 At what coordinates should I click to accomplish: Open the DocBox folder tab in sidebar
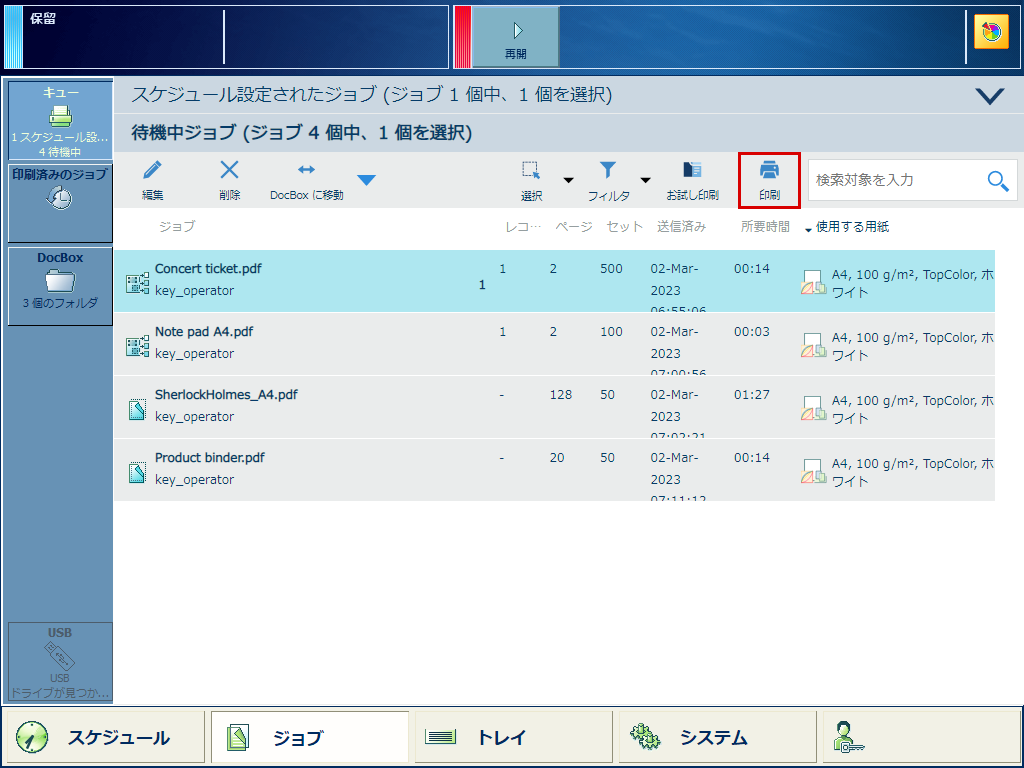60,285
